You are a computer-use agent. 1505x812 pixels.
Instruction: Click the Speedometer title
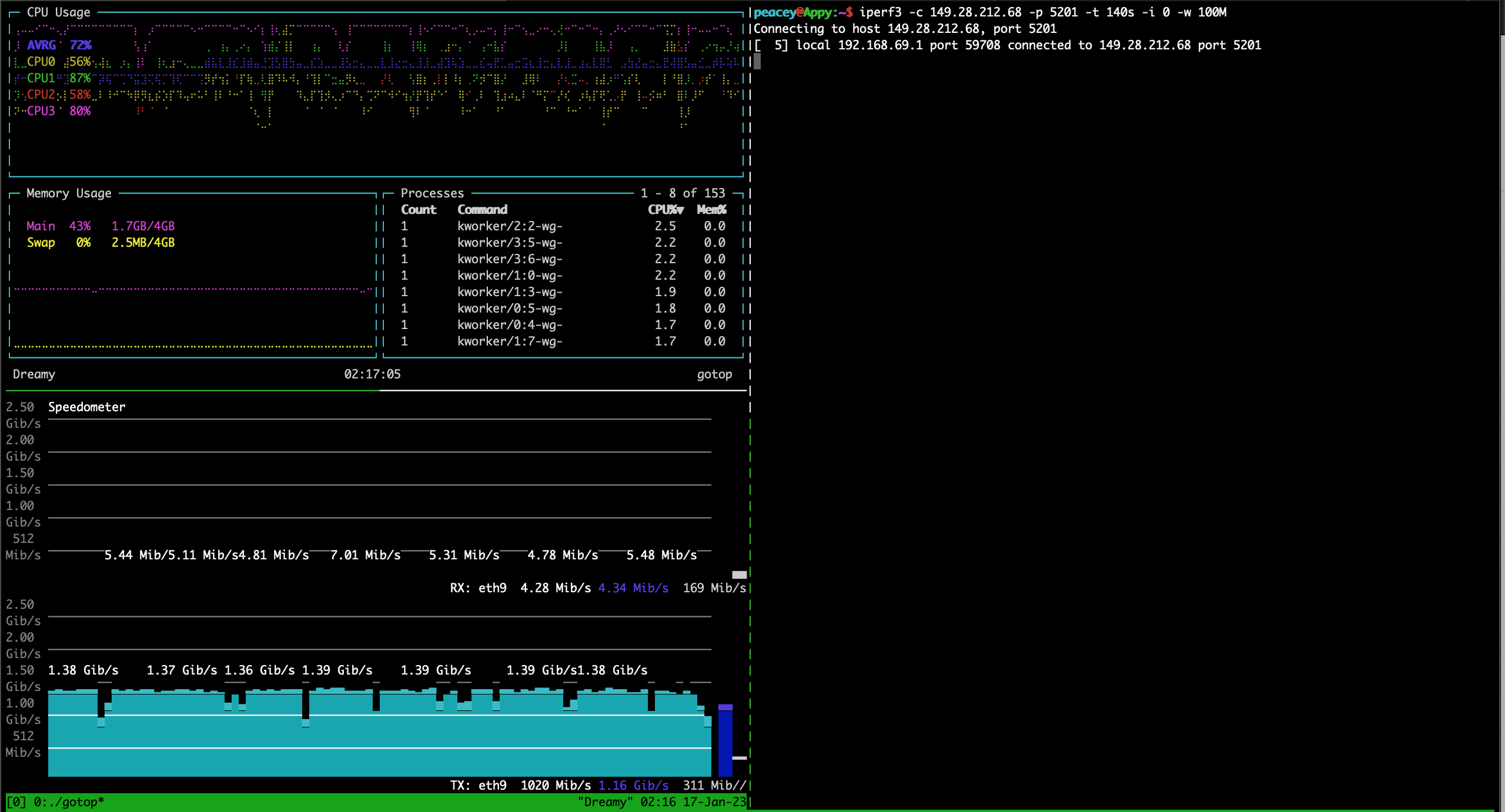click(87, 407)
